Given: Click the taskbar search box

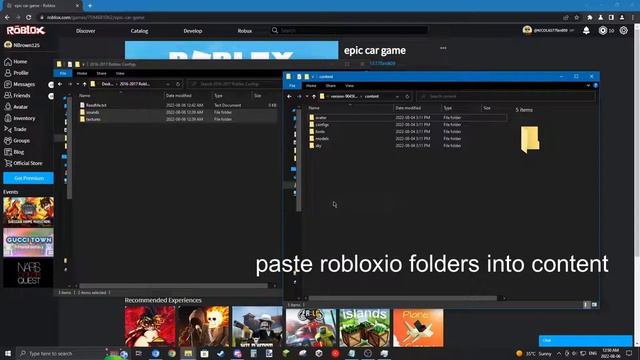Looking at the screenshot, I should coord(62,353).
